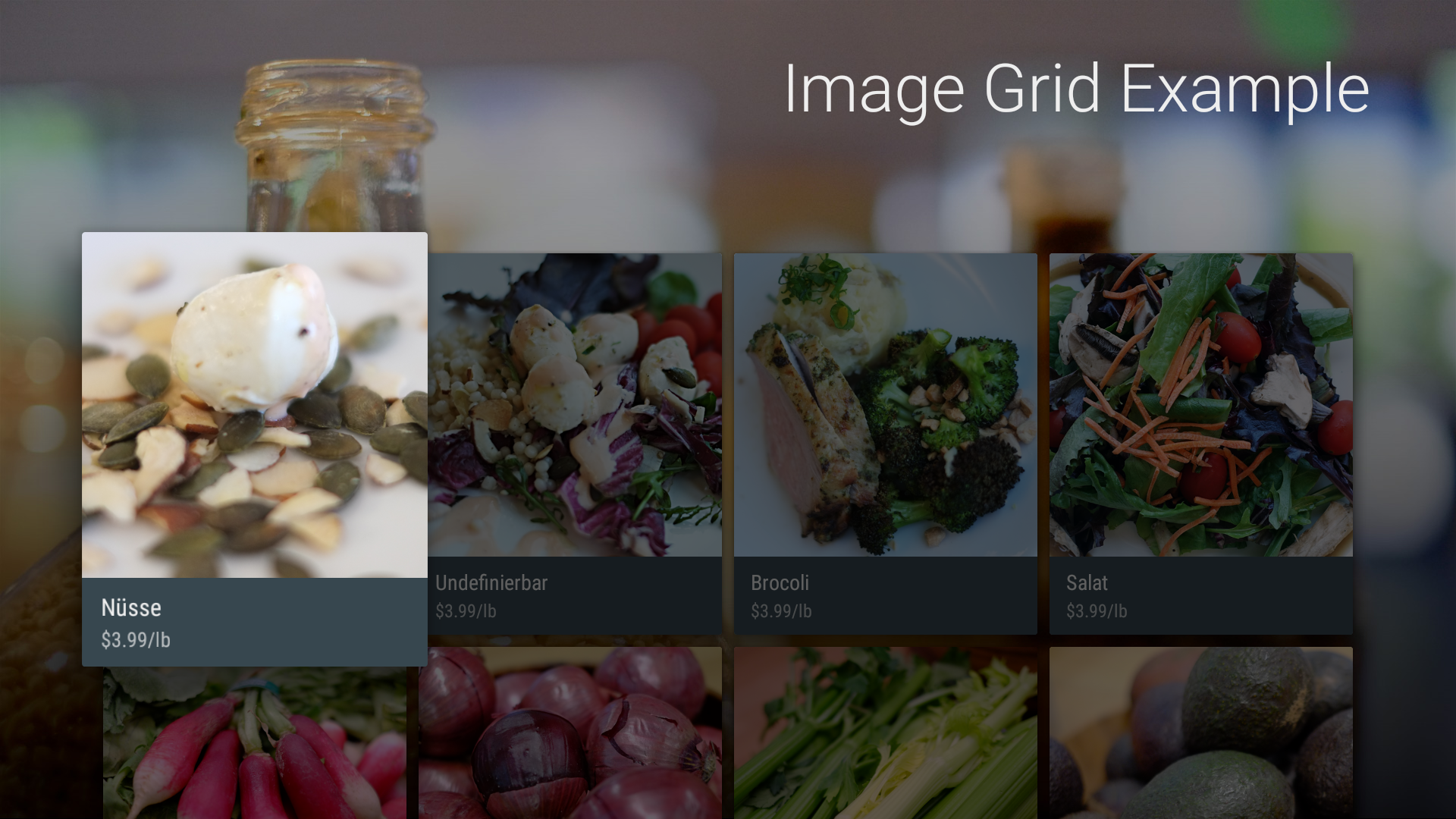Click the Undefinierbar title text

[x=491, y=582]
